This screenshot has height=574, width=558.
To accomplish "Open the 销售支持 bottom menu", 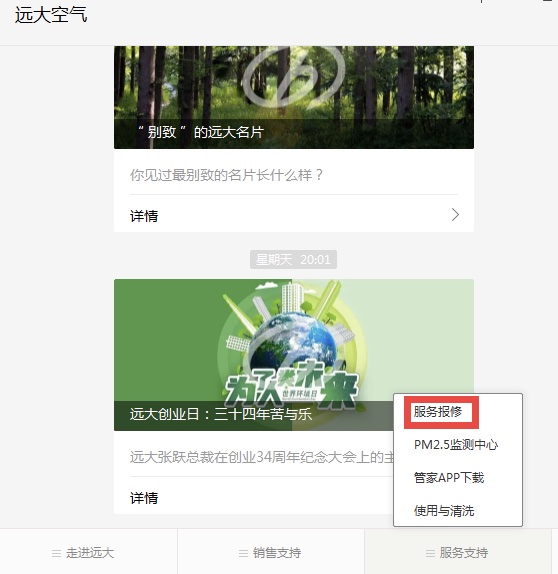I will (x=271, y=552).
